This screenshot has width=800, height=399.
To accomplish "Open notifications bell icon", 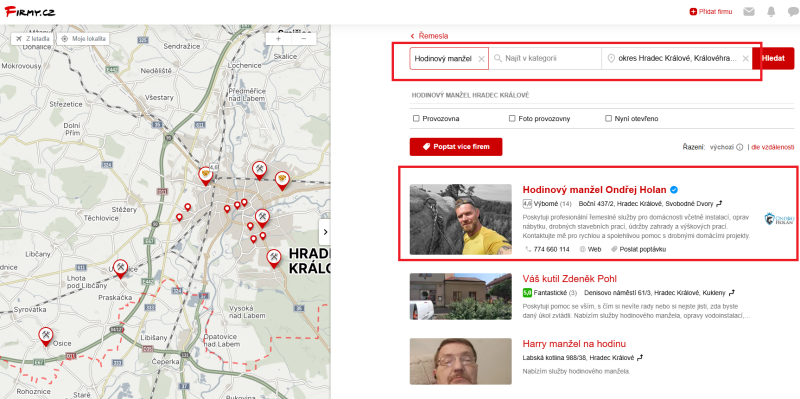I will pos(771,12).
